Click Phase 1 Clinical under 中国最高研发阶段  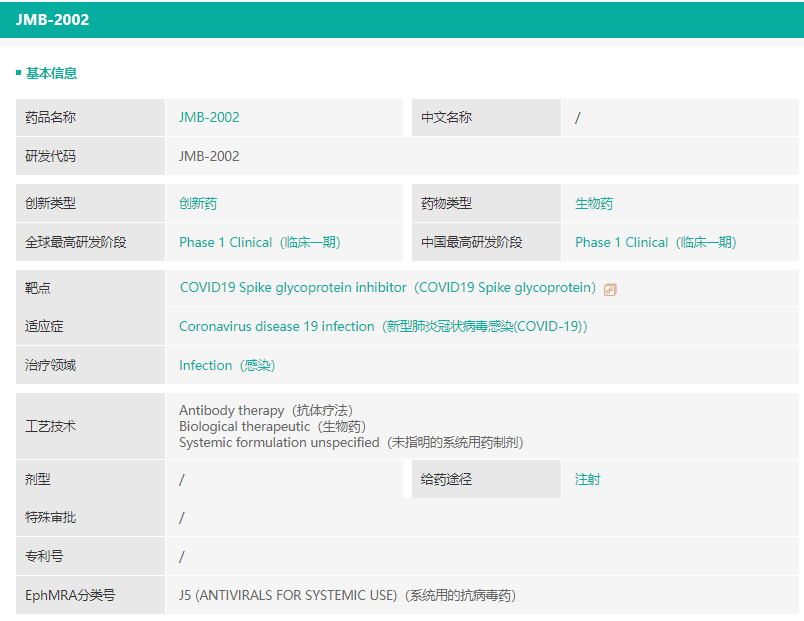(x=655, y=242)
